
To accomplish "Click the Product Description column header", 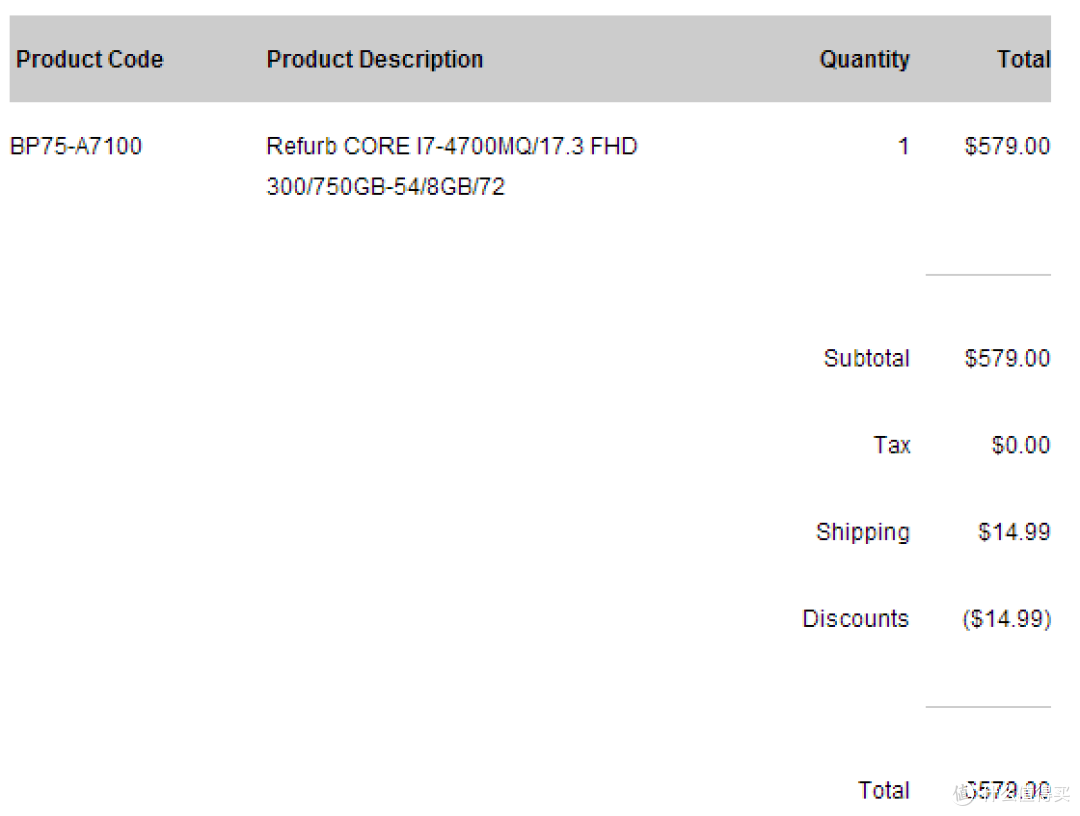I will 375,59.
